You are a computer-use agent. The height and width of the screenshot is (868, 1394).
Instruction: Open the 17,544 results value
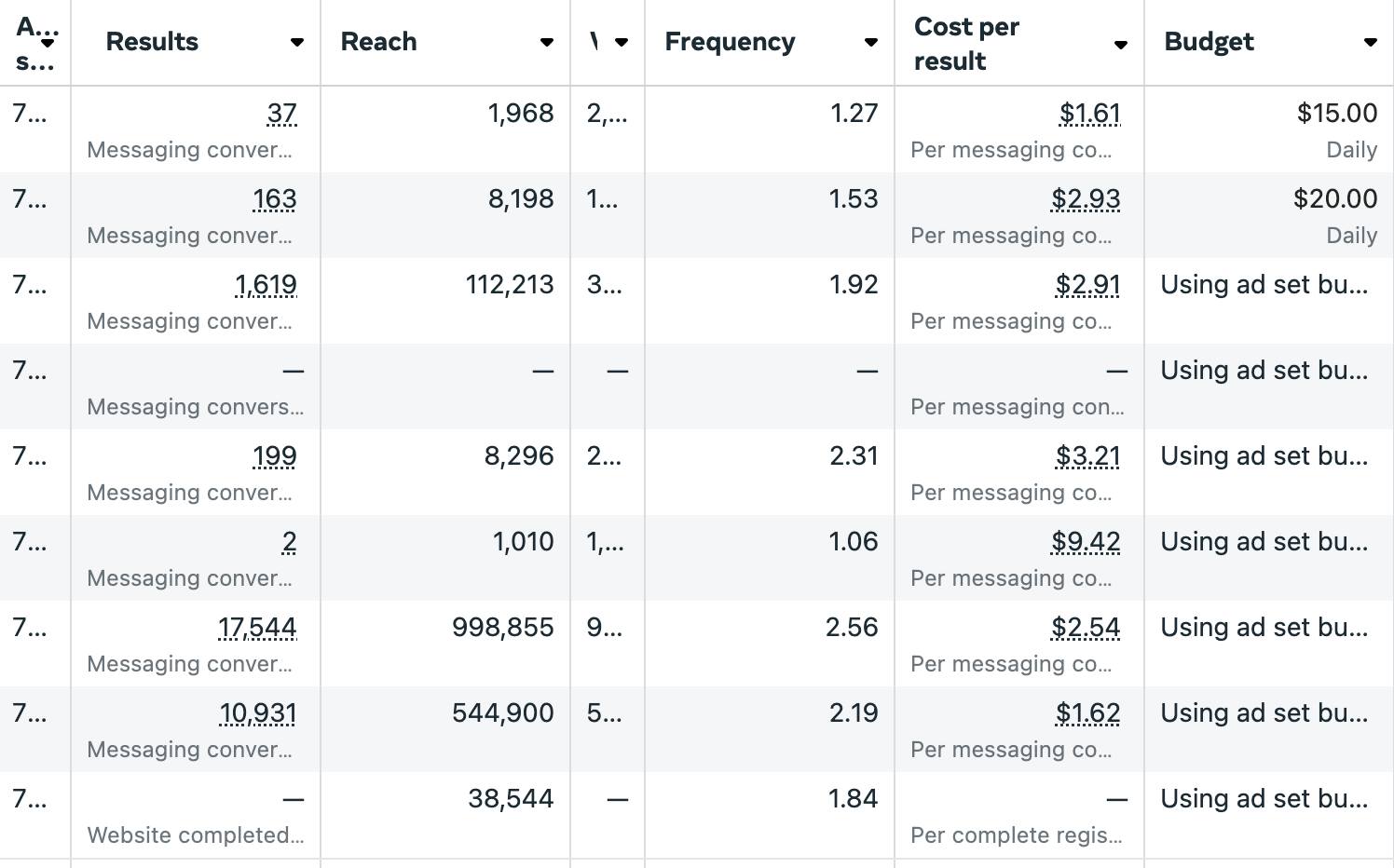(257, 628)
